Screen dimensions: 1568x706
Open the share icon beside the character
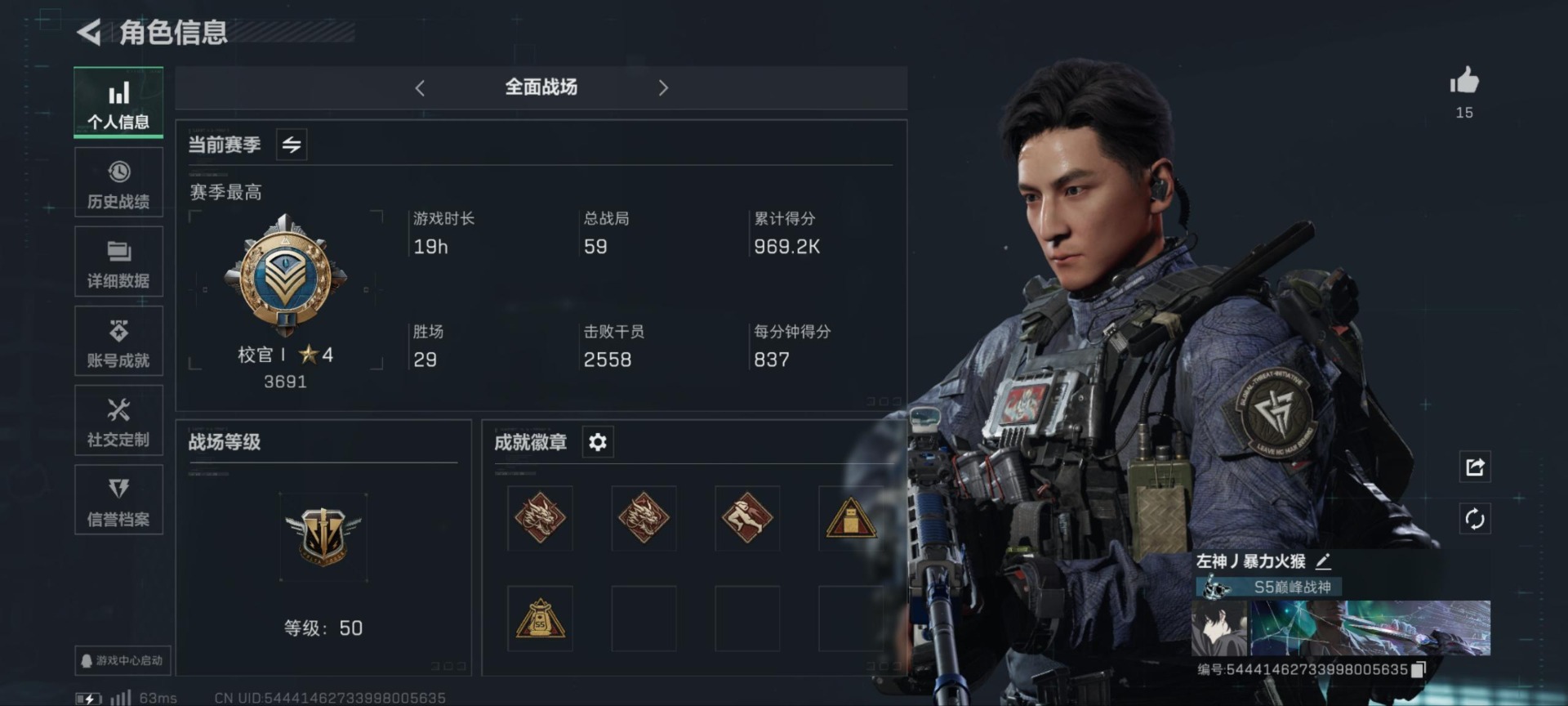click(x=1475, y=467)
